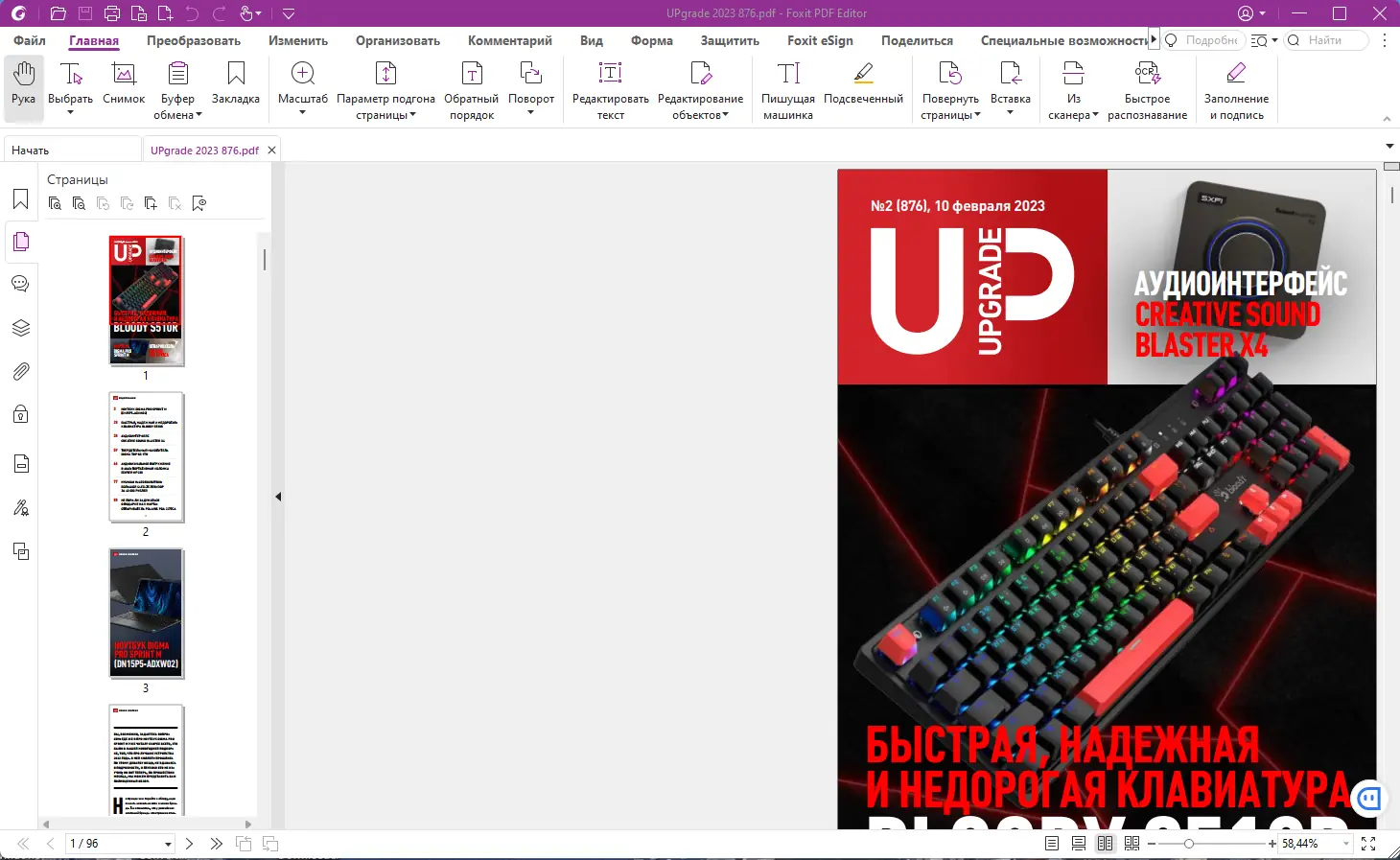Screen dimensions: 1400x860
Task: Expand the Поворот rotate view dropdown
Action: pyautogui.click(x=531, y=113)
